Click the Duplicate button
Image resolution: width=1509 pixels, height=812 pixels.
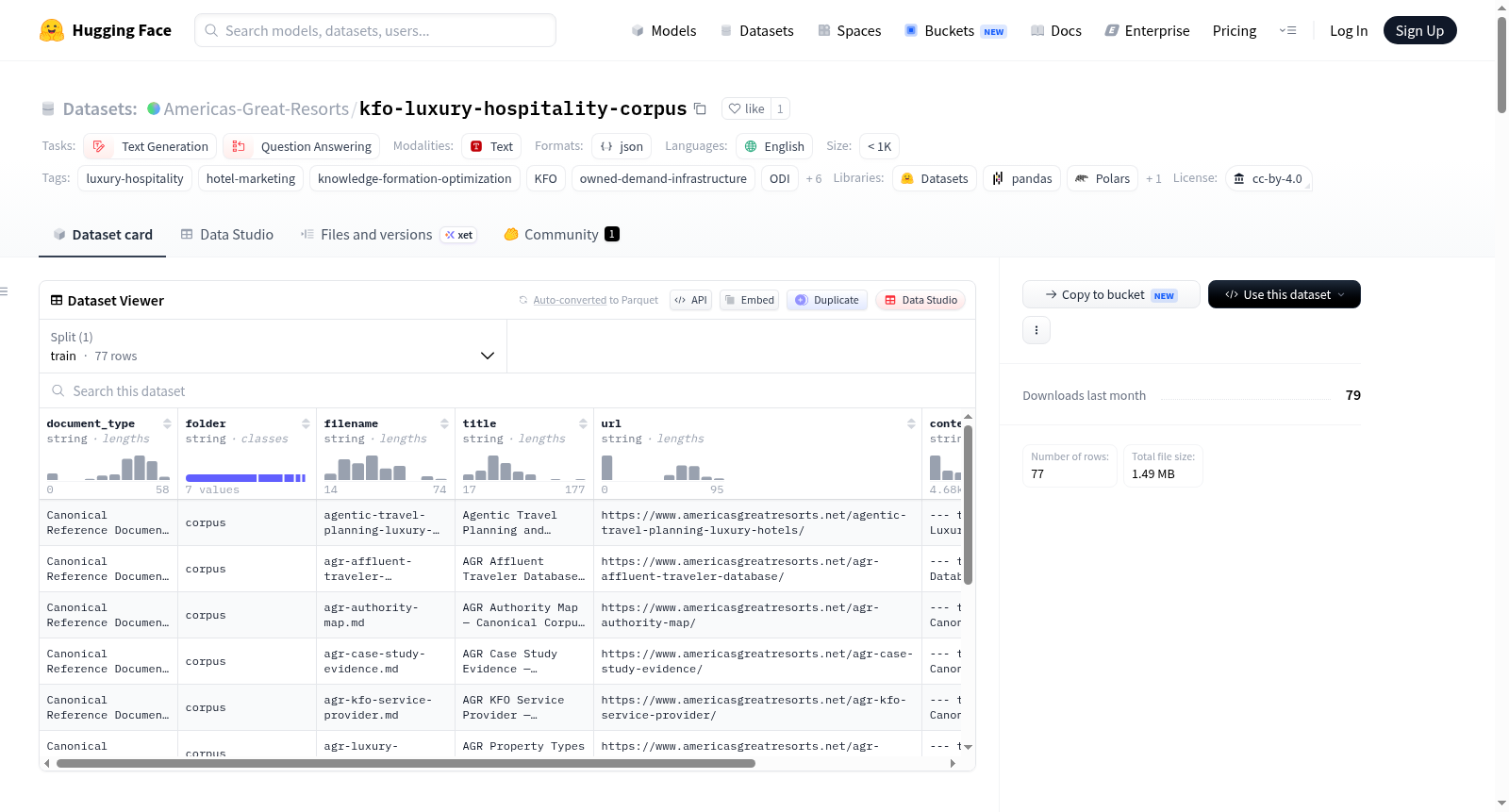pyautogui.click(x=827, y=300)
